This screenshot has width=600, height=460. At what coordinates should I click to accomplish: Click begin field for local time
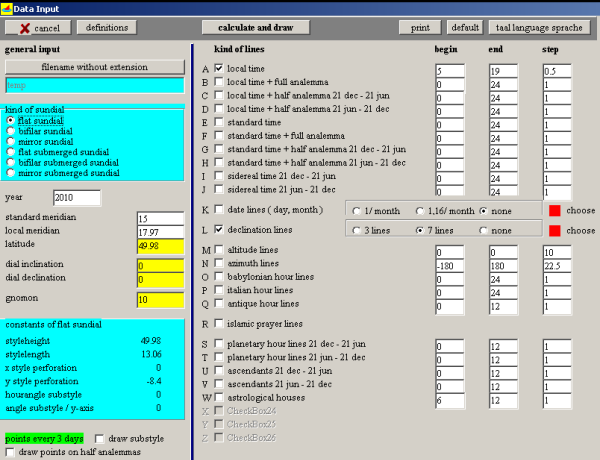click(x=450, y=71)
